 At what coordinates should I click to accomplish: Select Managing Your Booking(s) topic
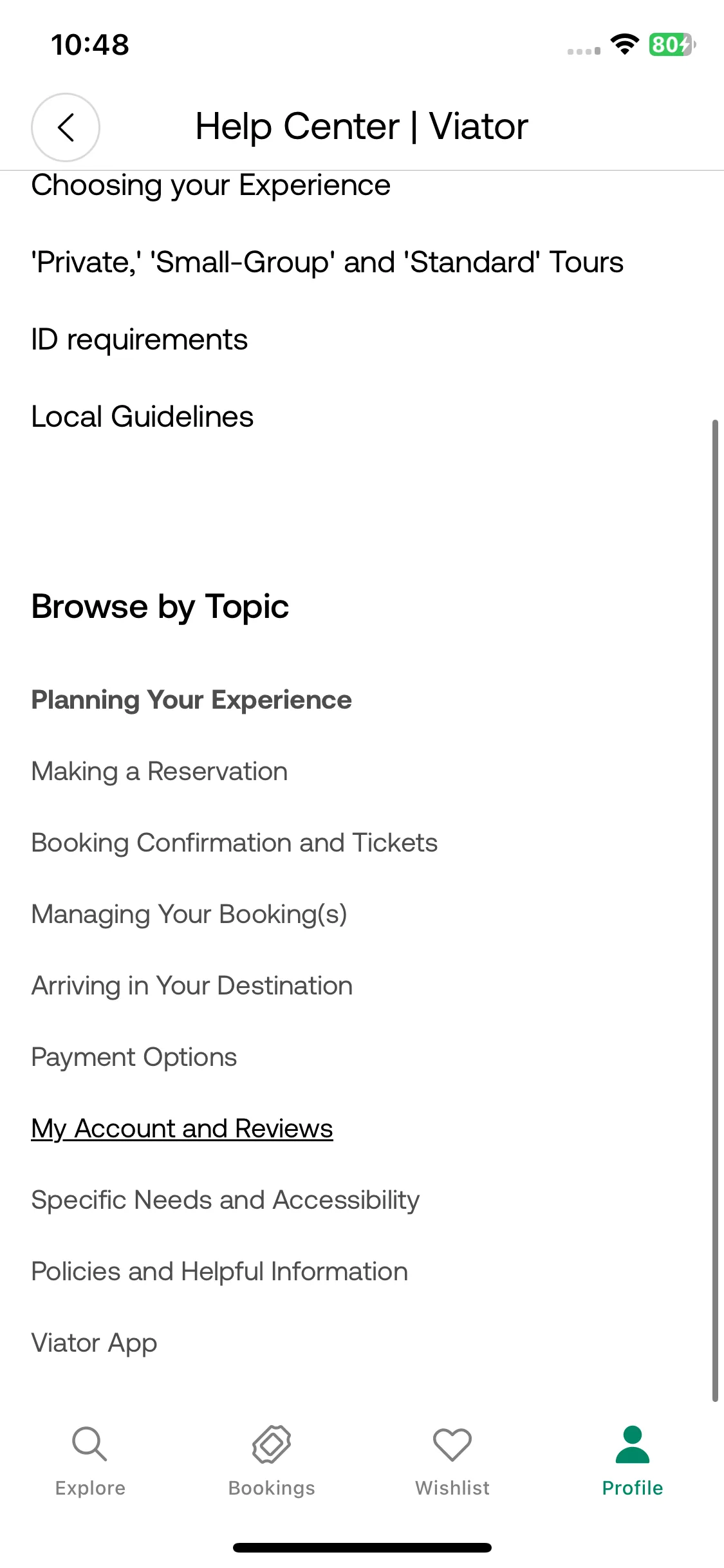pyautogui.click(x=189, y=914)
